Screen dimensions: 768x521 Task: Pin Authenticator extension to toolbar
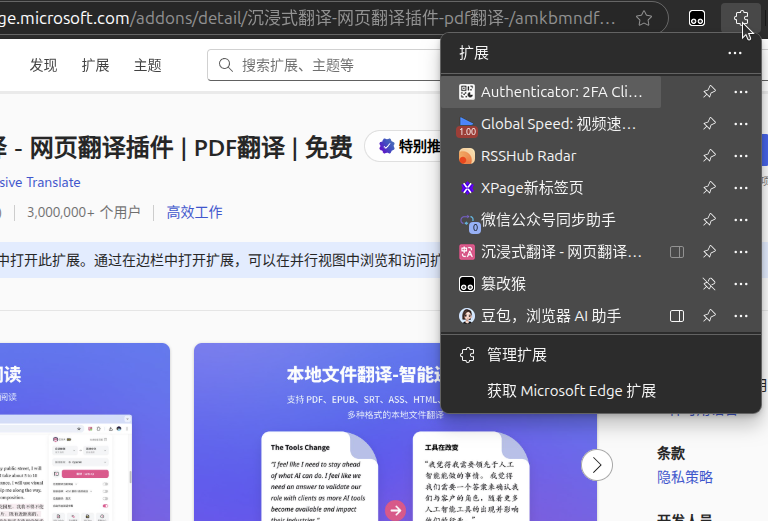coord(709,92)
